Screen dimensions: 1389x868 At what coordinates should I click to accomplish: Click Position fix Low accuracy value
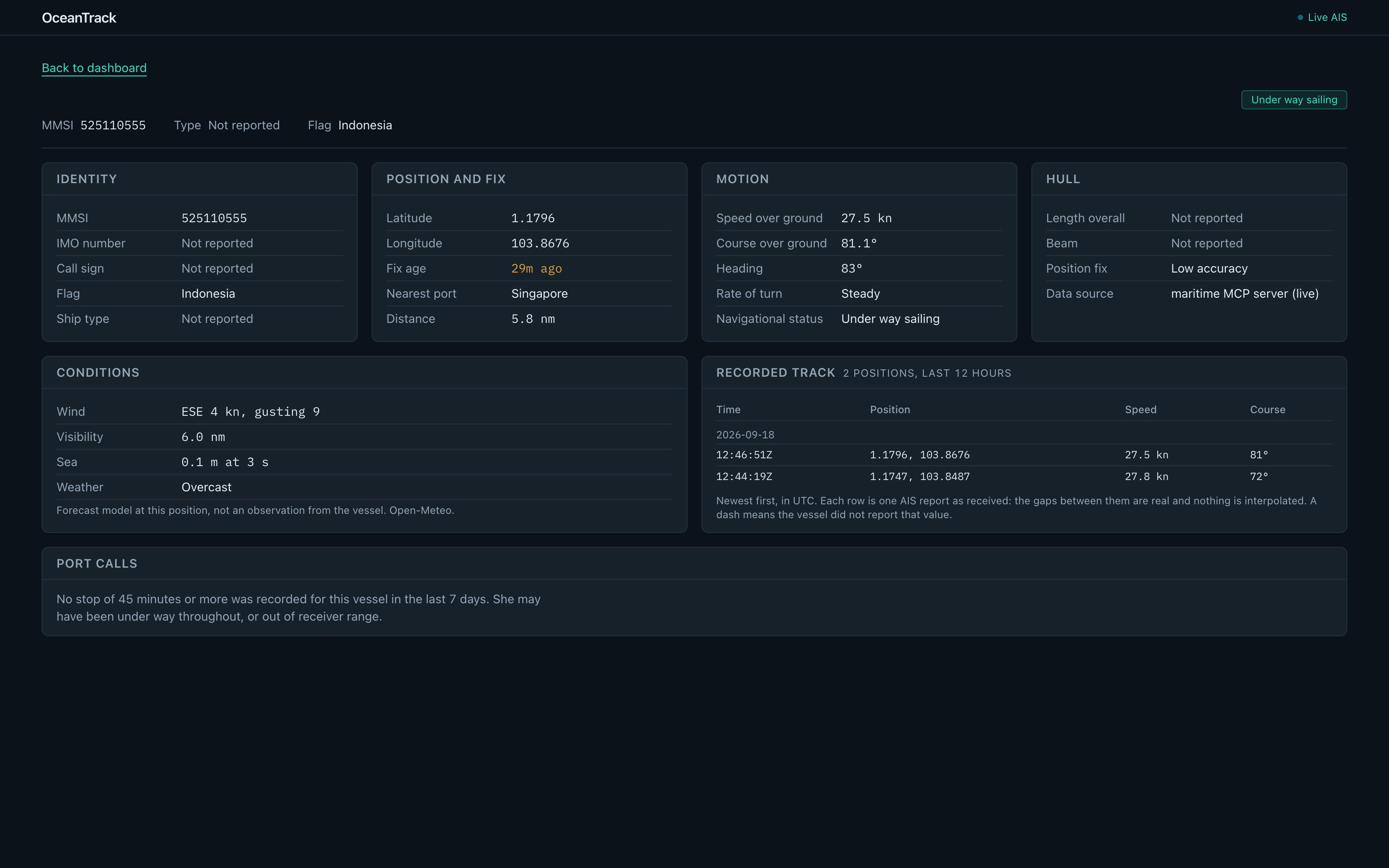pos(1209,269)
